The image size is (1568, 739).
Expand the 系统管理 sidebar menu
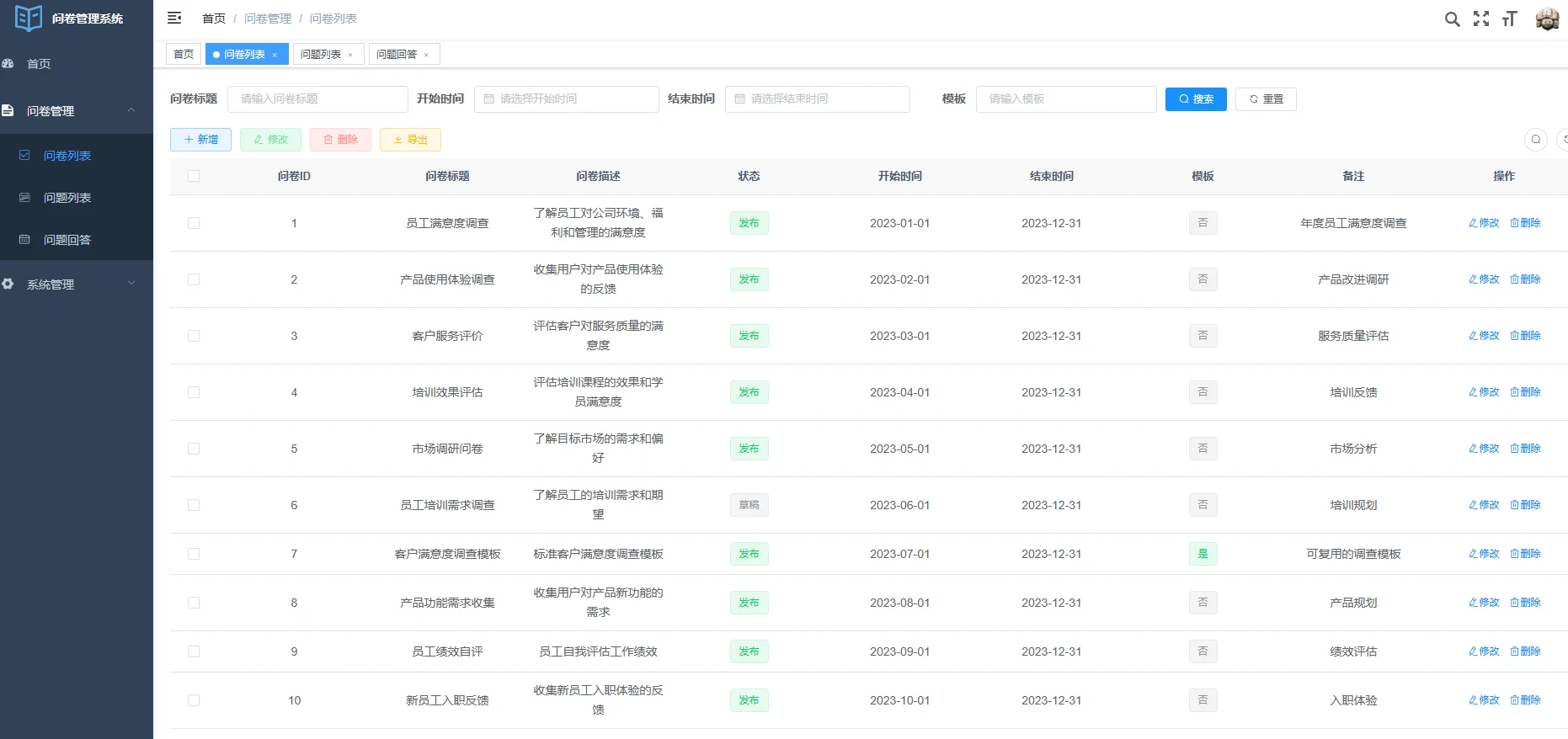click(x=77, y=284)
